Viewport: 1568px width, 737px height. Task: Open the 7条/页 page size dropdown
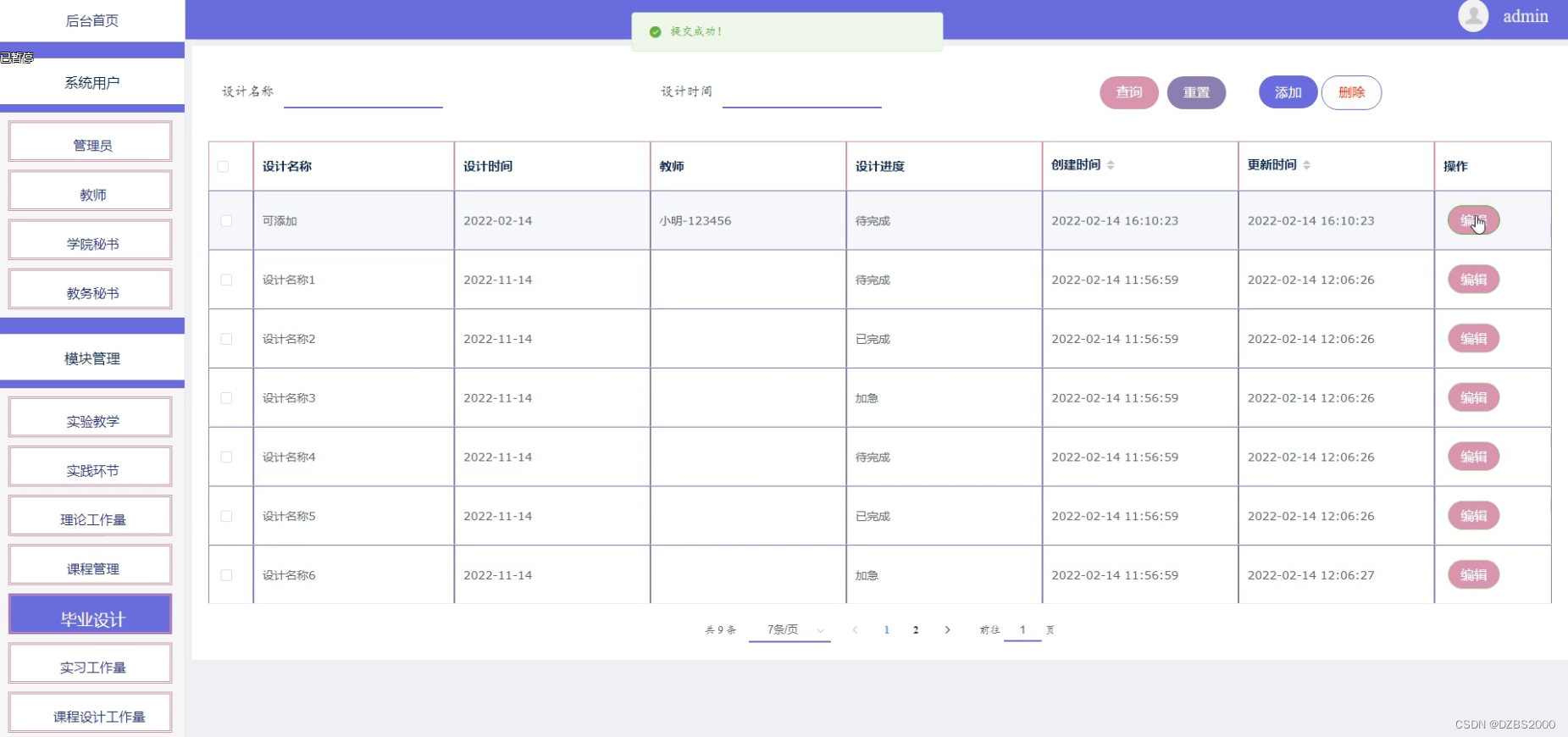790,629
